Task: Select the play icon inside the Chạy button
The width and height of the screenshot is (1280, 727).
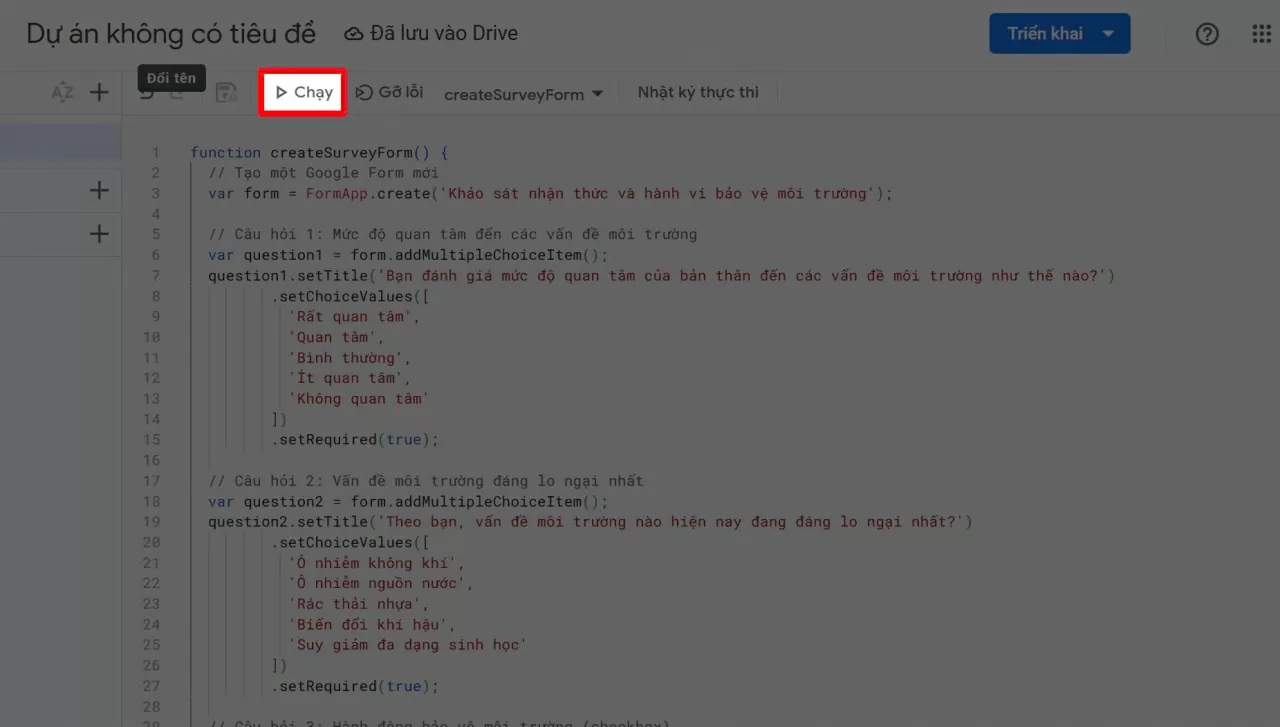Action: [x=283, y=92]
